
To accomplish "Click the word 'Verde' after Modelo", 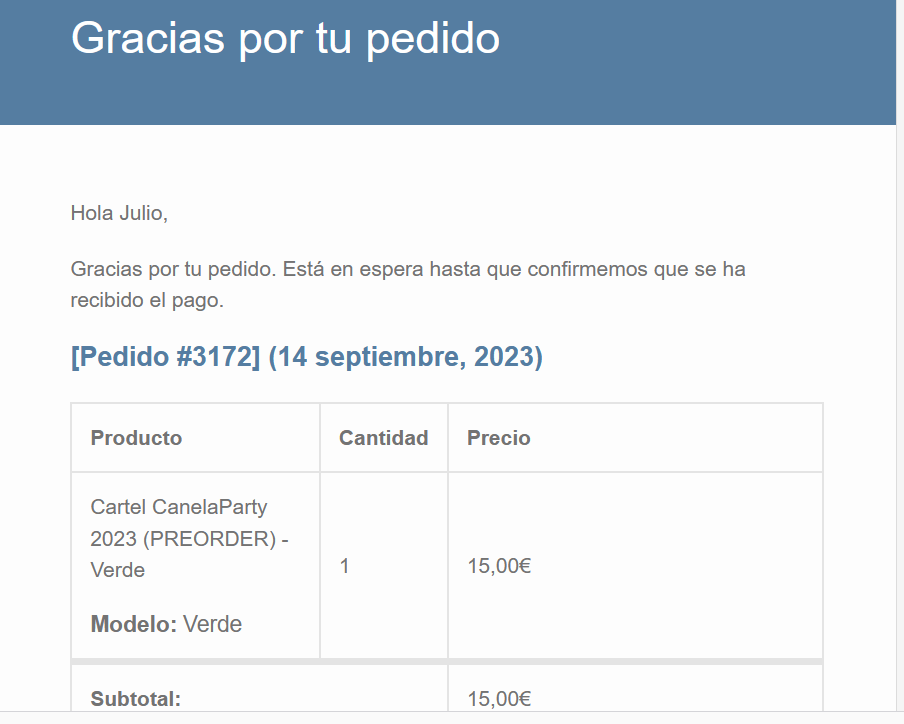I will (x=212, y=624).
